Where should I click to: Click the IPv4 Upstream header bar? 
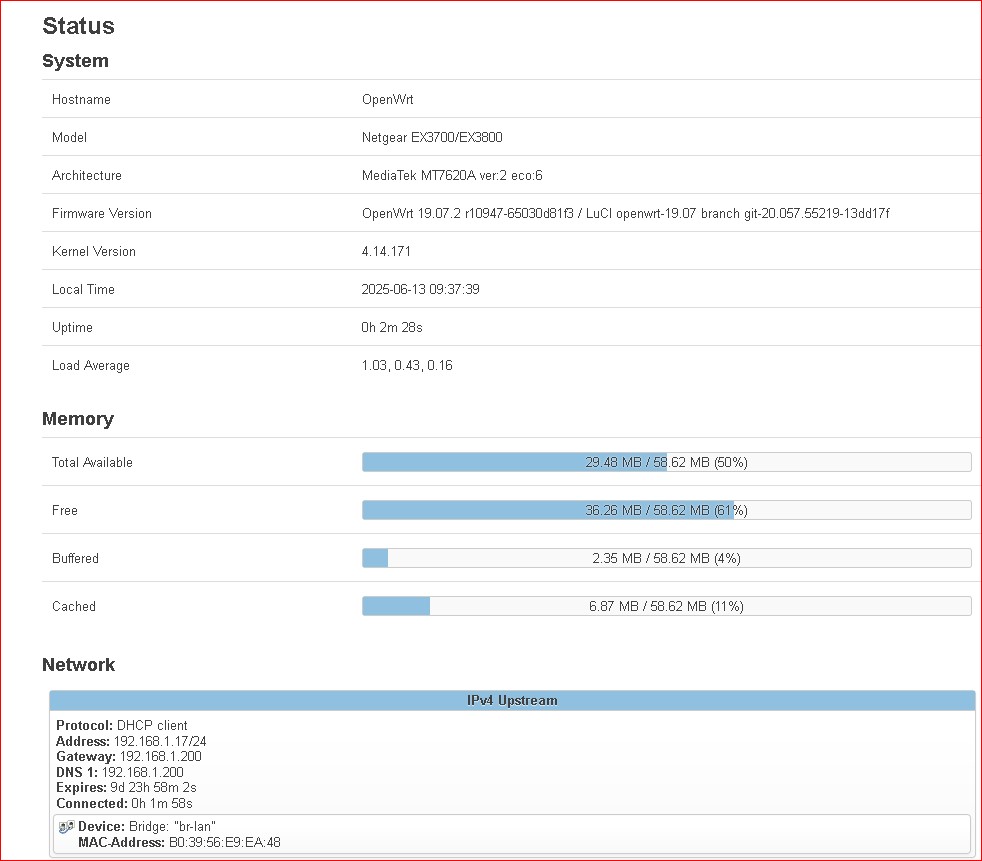coord(512,701)
